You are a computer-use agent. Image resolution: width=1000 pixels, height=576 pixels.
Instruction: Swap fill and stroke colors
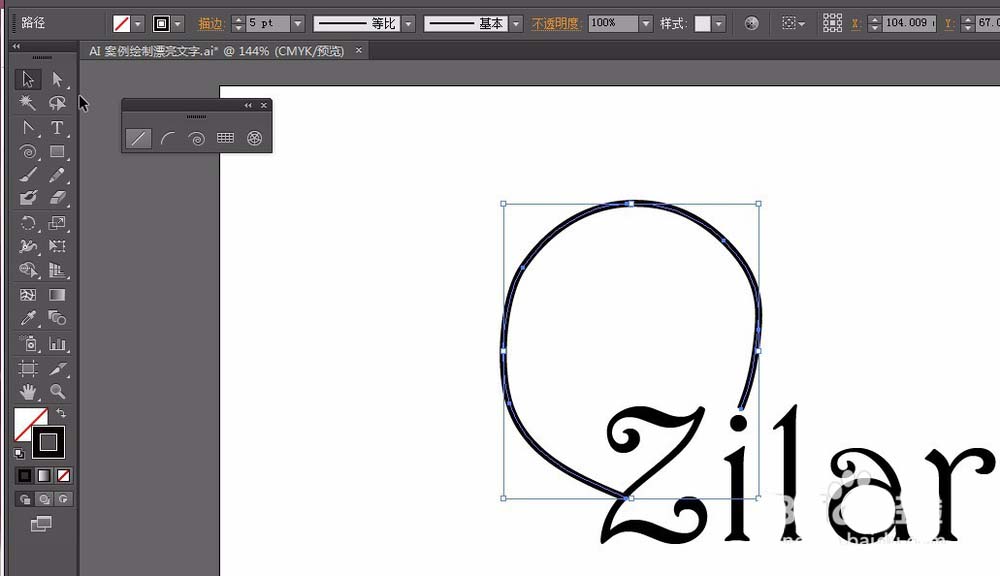[61, 413]
